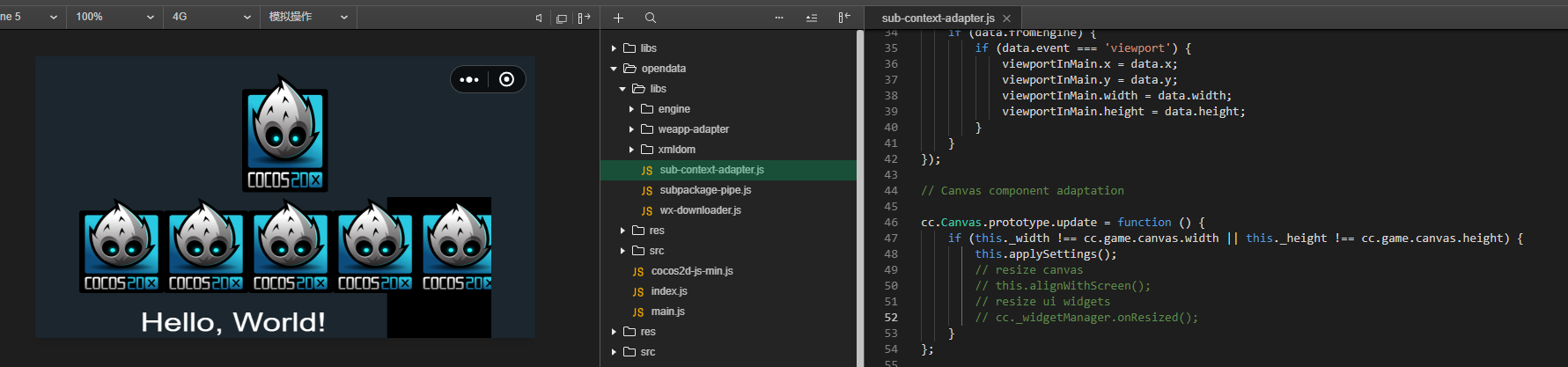Collapse the opendata folder
This screenshot has width=1568, height=367.
614,69
